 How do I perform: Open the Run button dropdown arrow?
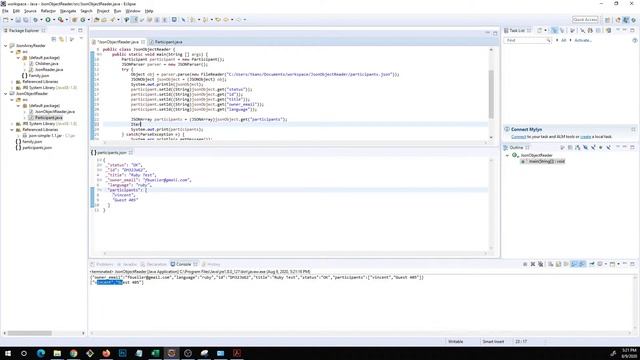pyautogui.click(x=53, y=20)
